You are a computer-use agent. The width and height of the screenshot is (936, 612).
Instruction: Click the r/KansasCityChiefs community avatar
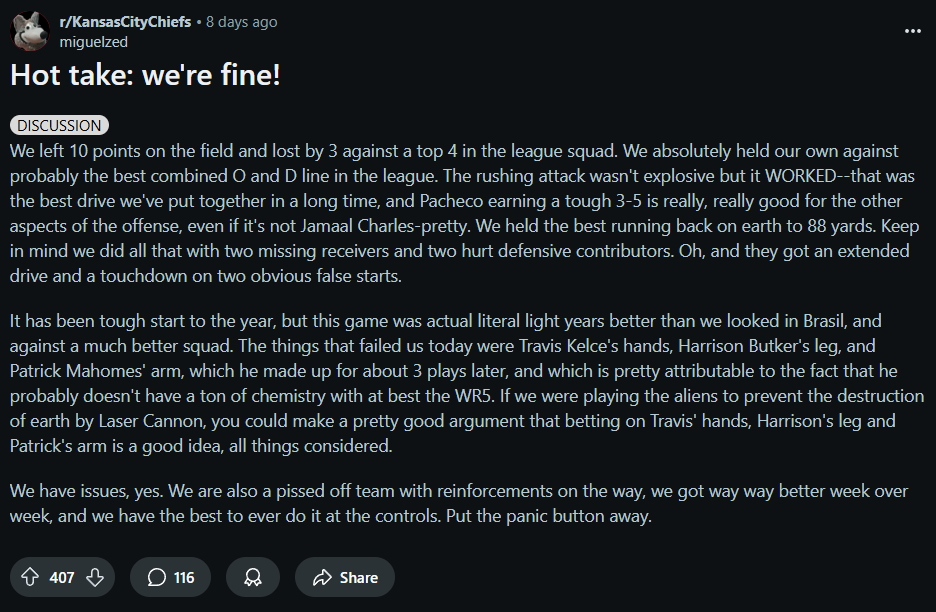pos(30,31)
